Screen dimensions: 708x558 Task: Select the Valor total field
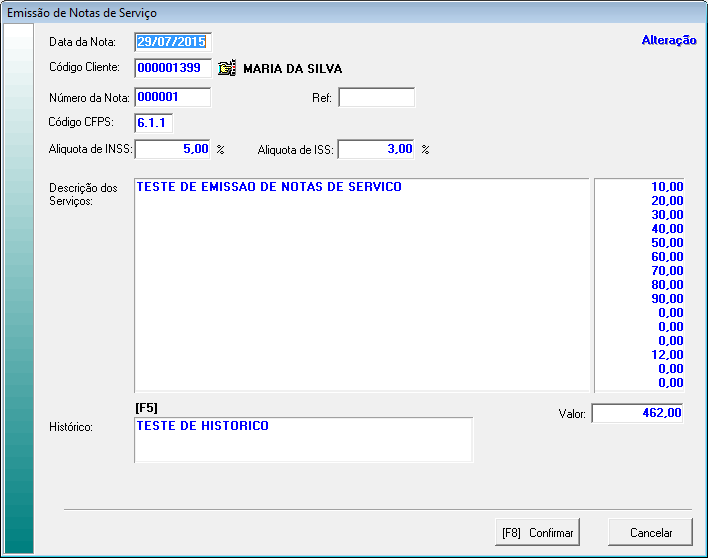[x=638, y=413]
